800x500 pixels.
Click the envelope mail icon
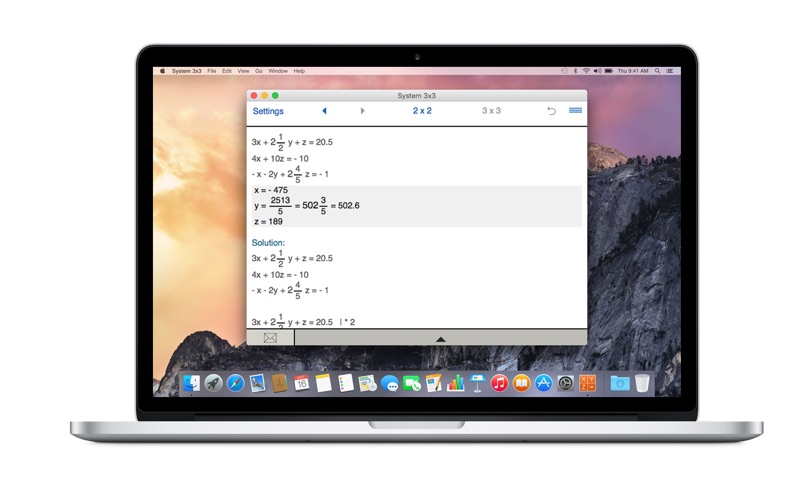[270, 338]
